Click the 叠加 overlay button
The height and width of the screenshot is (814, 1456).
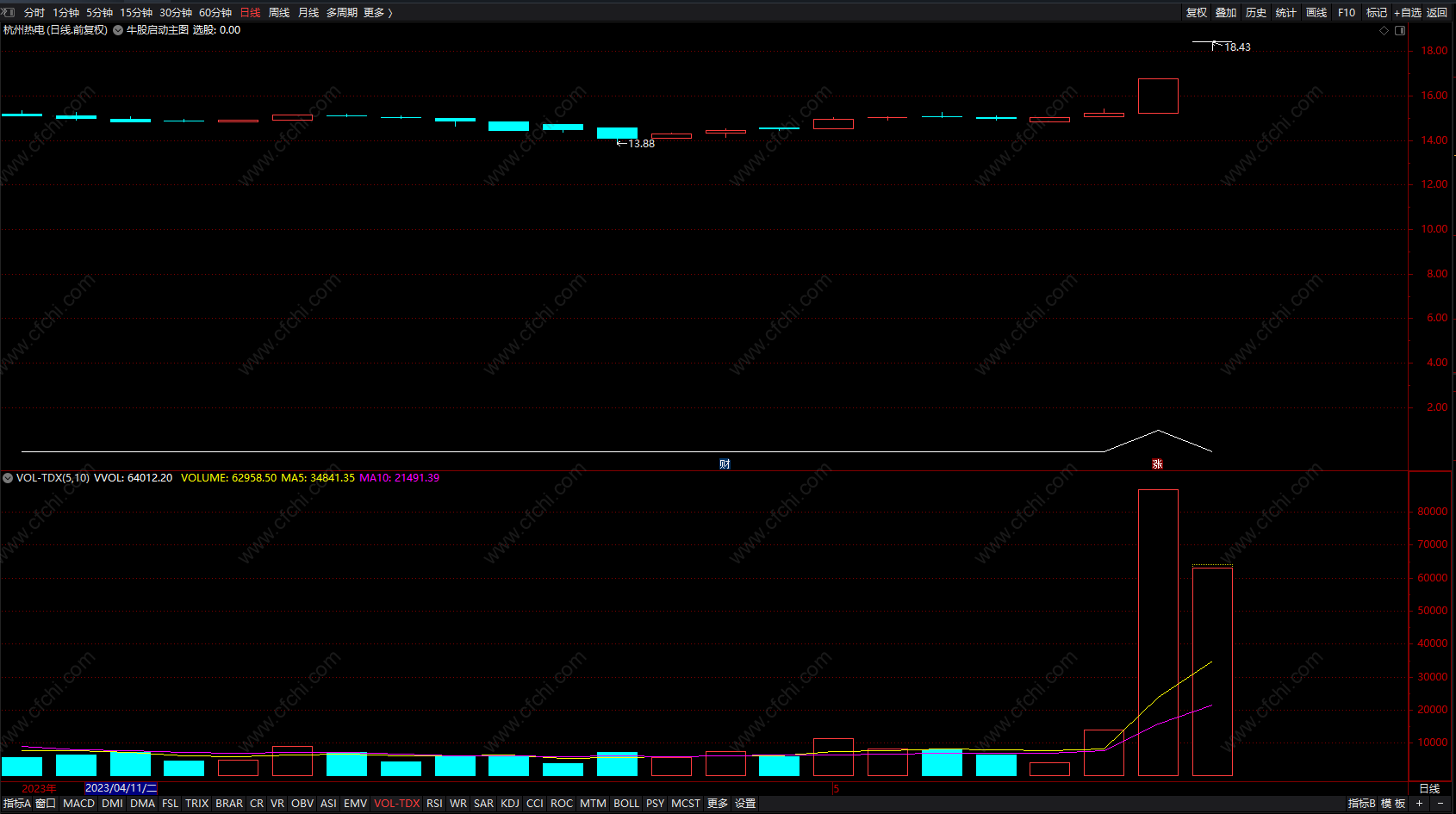1226,13
